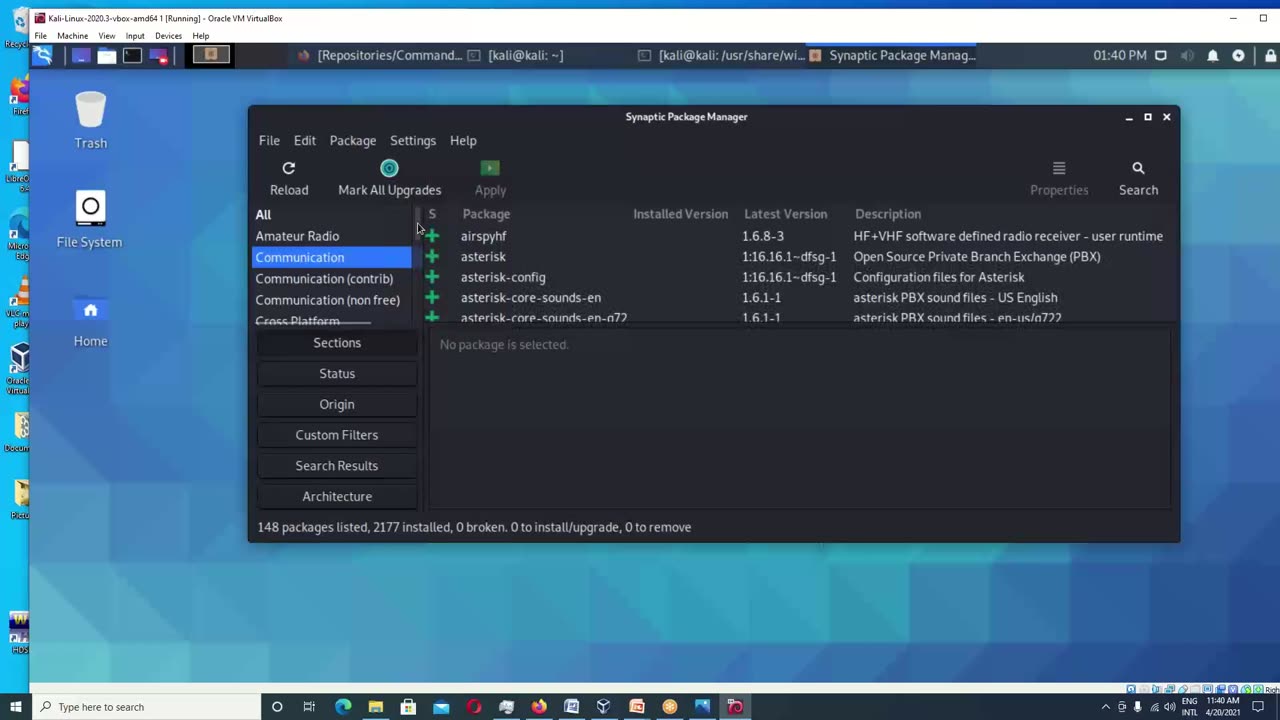1280x720 pixels.
Task: Click clock in Kali panel
Action: coord(1120,56)
